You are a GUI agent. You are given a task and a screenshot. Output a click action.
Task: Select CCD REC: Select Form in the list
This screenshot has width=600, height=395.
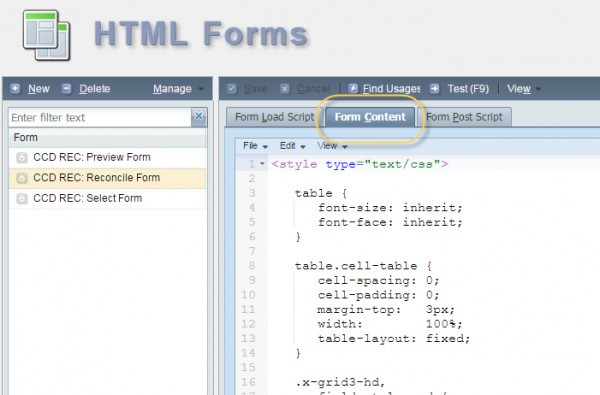pyautogui.click(x=107, y=198)
